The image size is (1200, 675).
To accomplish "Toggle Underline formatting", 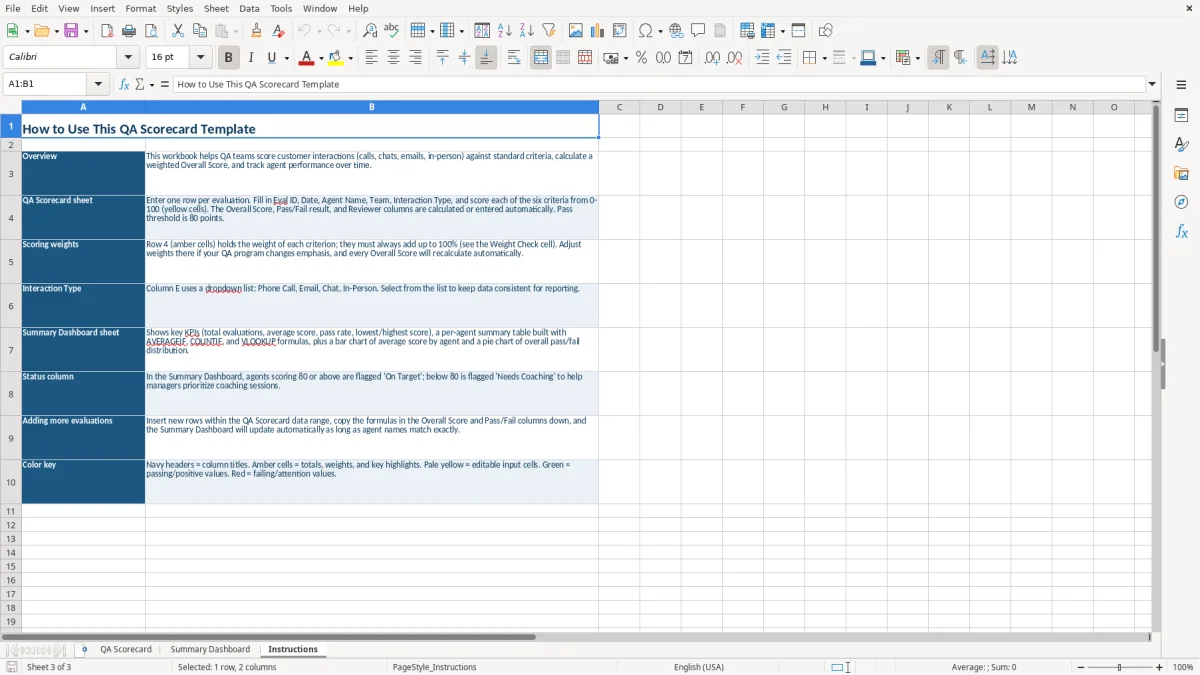I will pyautogui.click(x=271, y=58).
